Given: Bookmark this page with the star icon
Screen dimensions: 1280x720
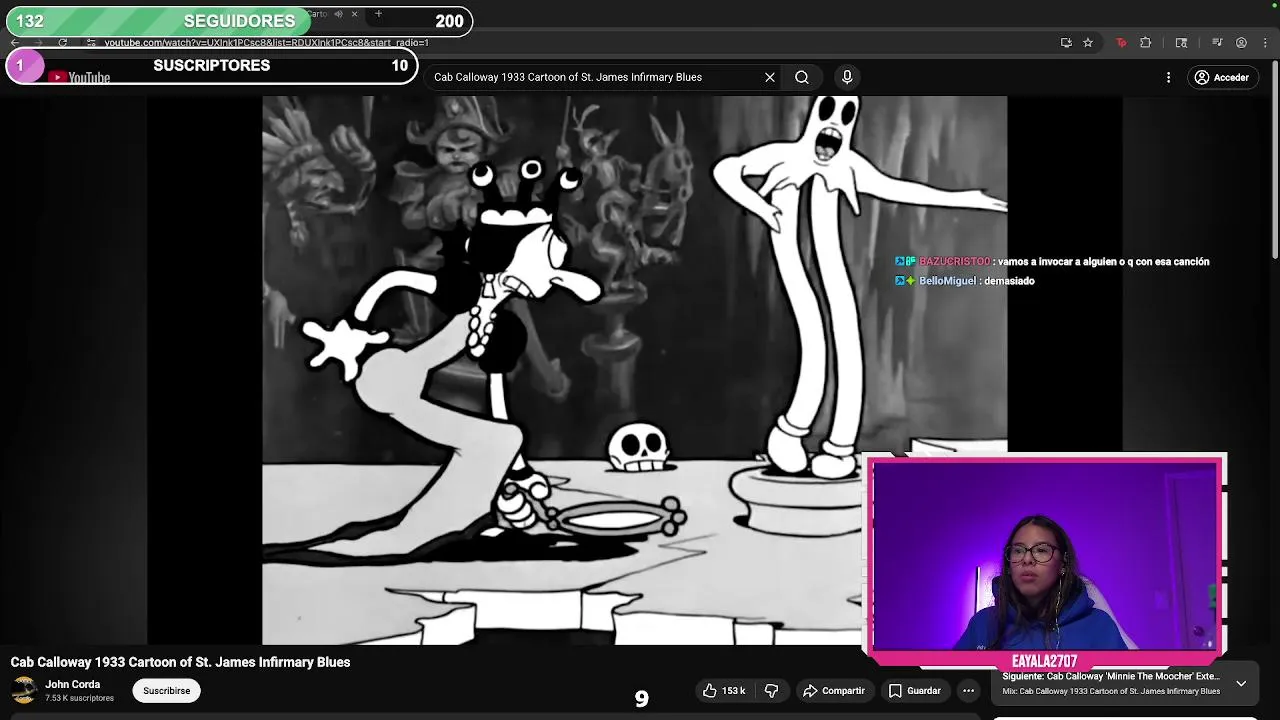Looking at the screenshot, I should pos(1088,43).
